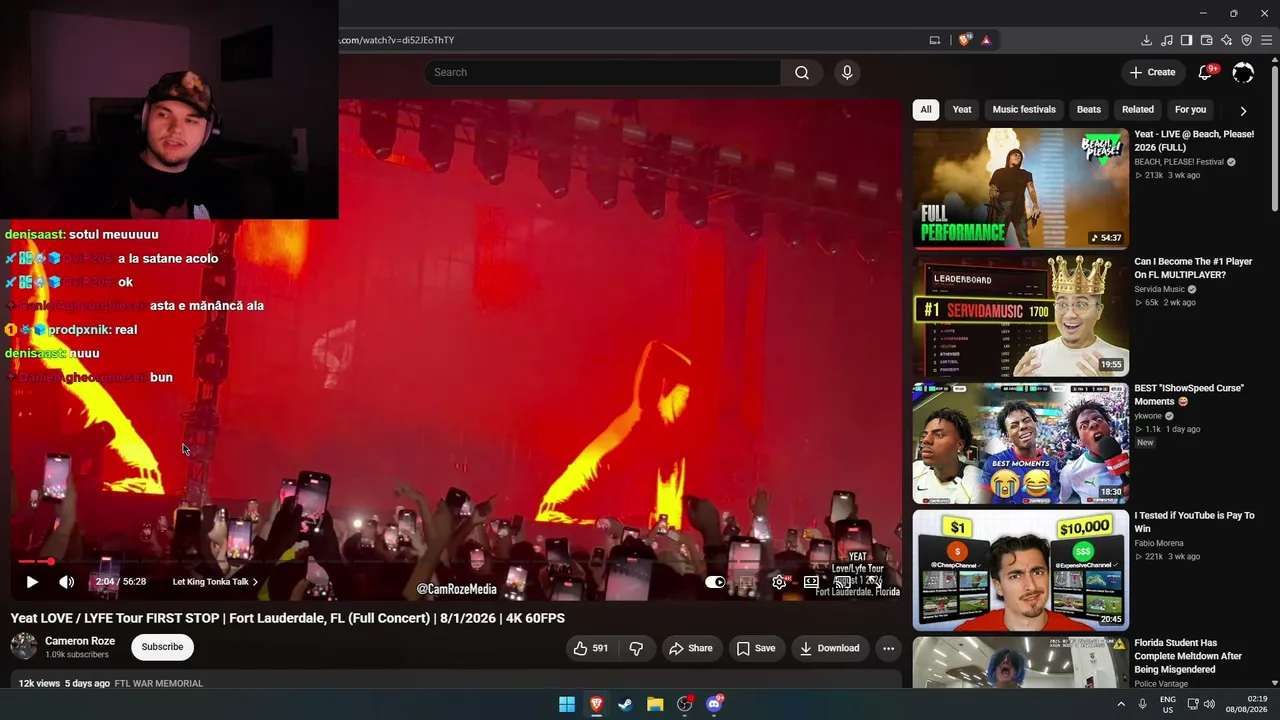
Task: Select the All filter chip
Action: click(926, 110)
